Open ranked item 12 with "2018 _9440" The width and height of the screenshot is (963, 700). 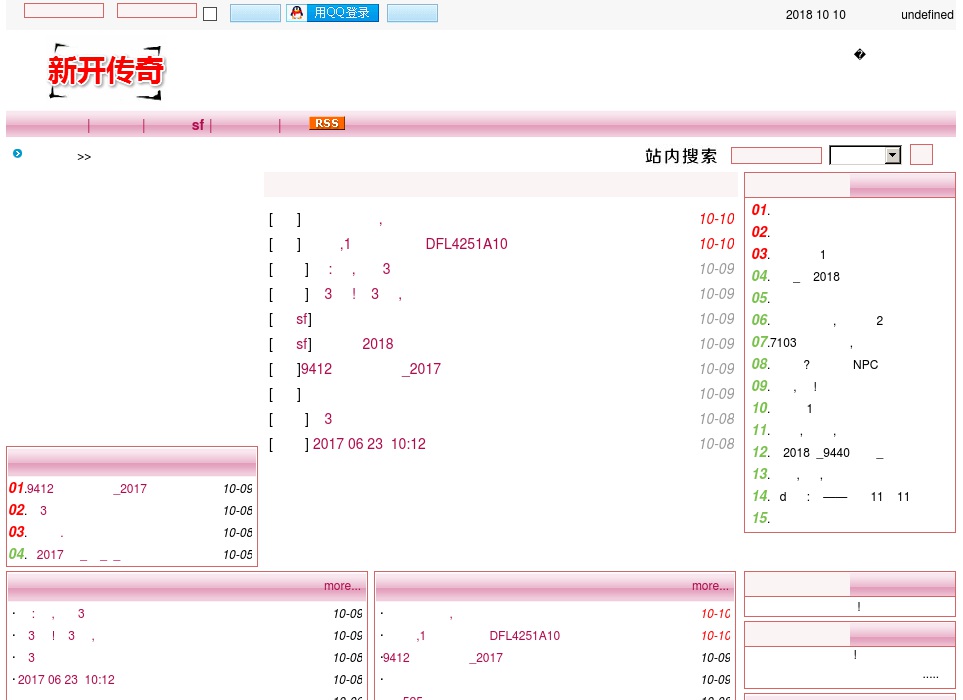[x=820, y=453]
